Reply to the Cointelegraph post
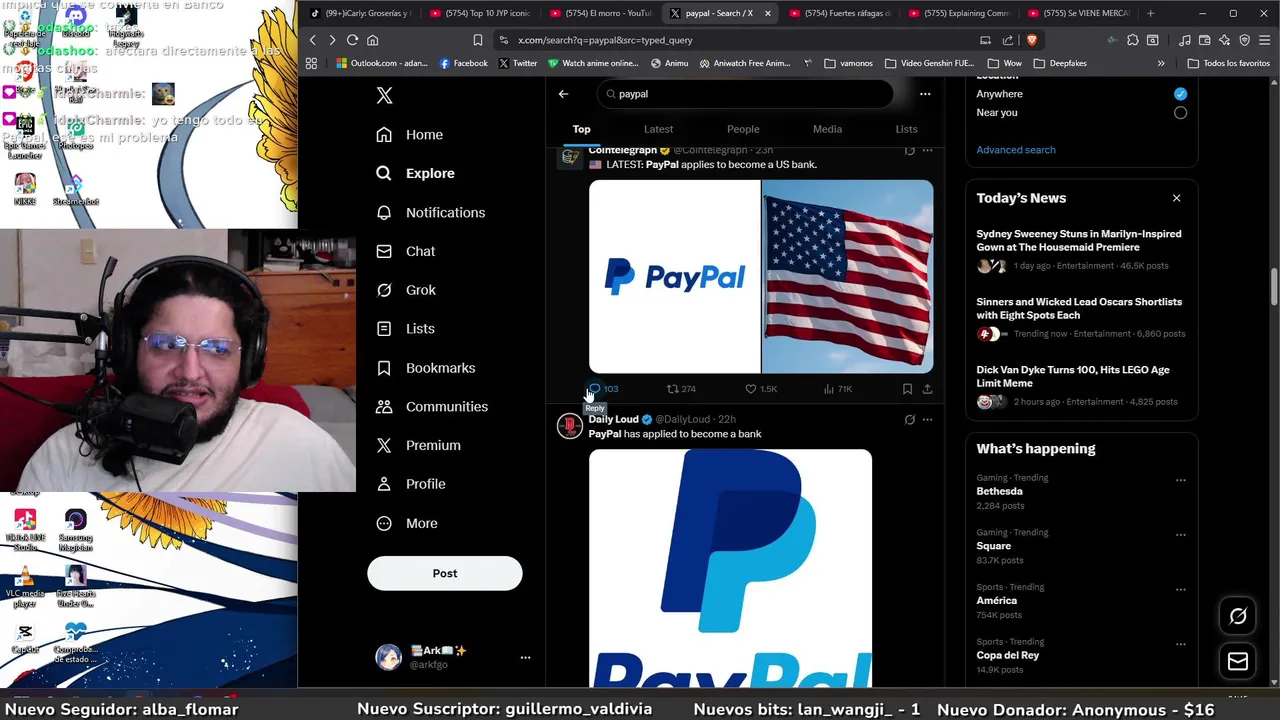Image resolution: width=1280 pixels, height=720 pixels. [x=603, y=389]
